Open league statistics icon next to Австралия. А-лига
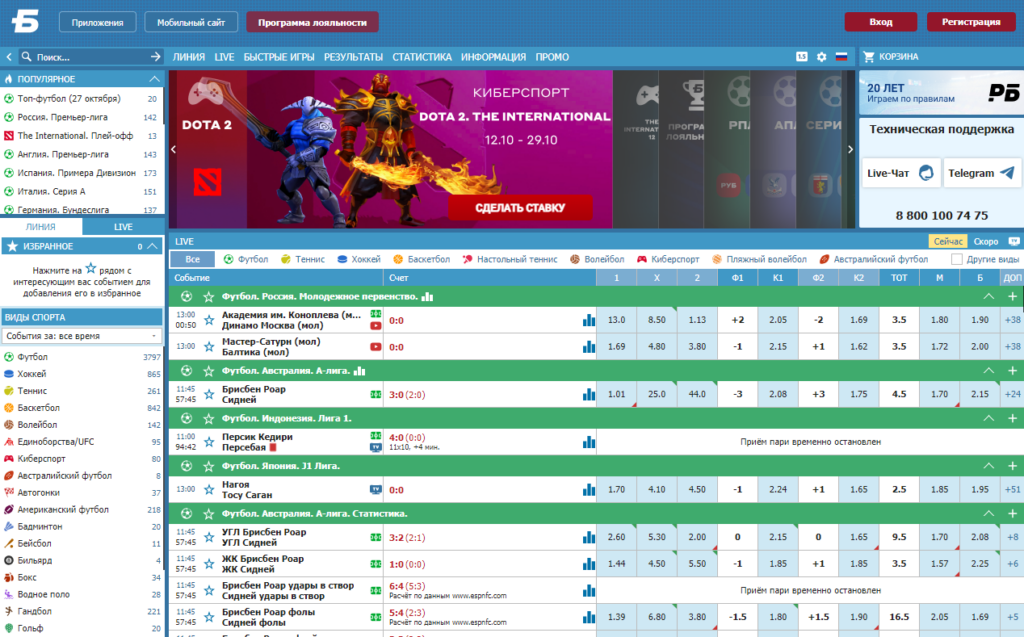The width and height of the screenshot is (1024, 637). click(x=360, y=371)
